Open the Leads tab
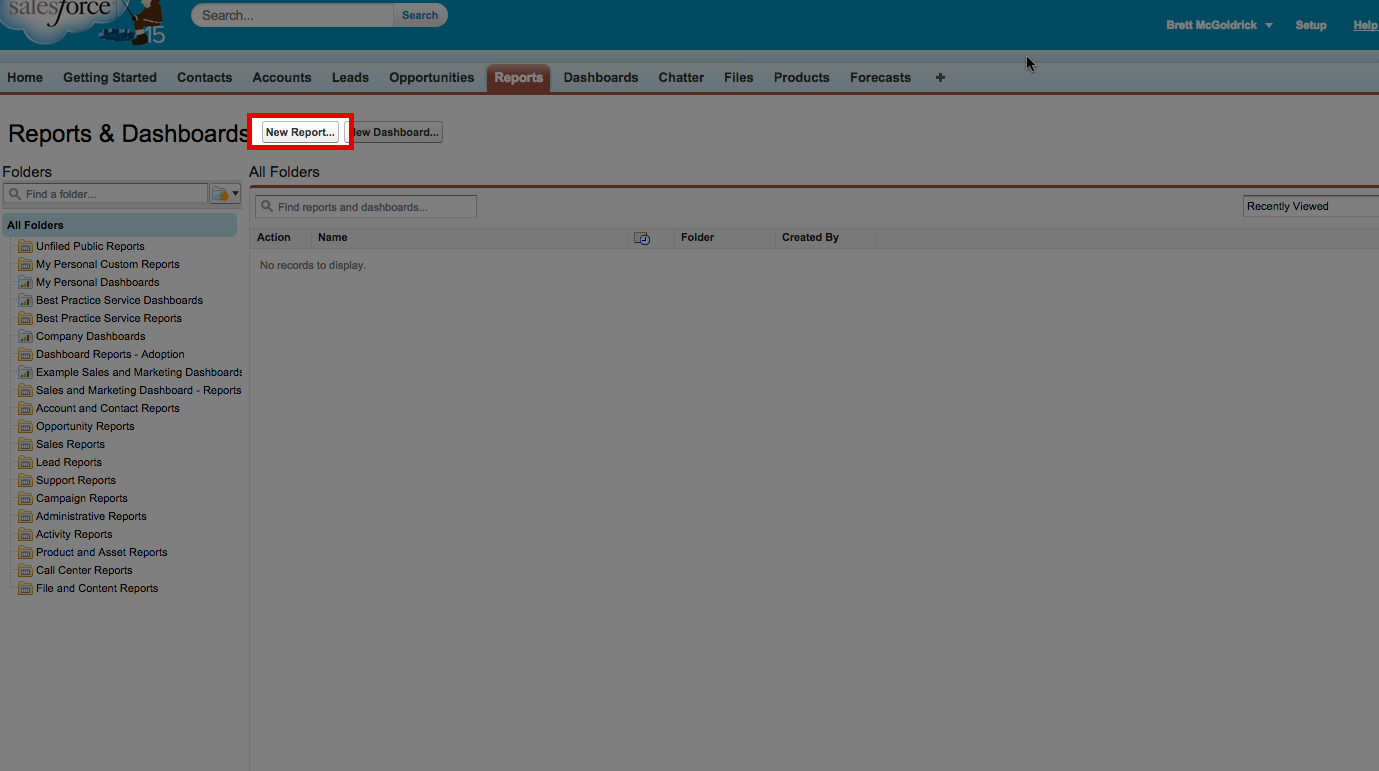This screenshot has height=771, width=1379. click(350, 77)
